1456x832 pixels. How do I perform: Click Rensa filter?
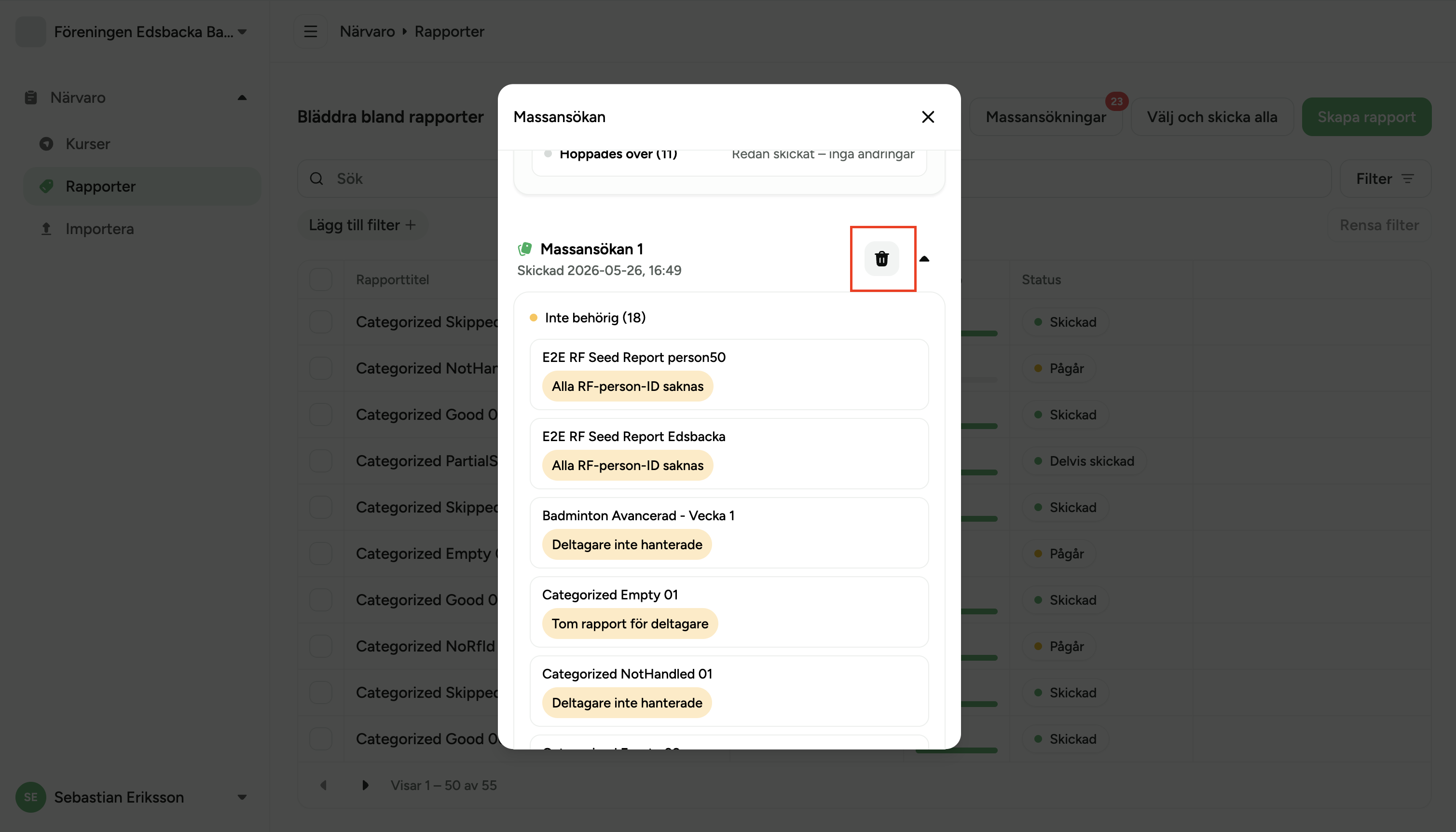[1379, 225]
